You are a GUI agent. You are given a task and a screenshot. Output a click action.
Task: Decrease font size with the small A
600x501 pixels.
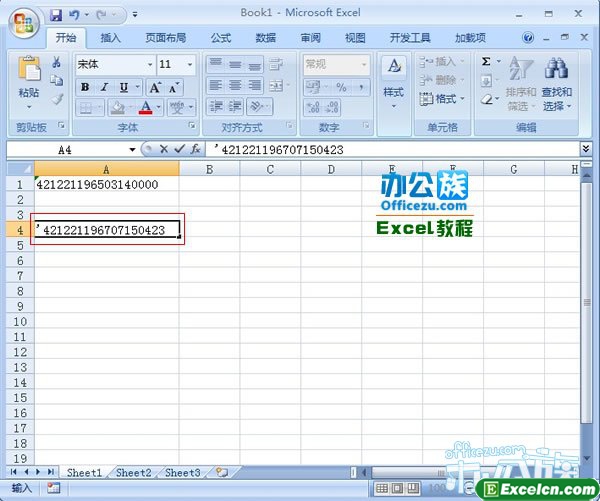click(174, 88)
